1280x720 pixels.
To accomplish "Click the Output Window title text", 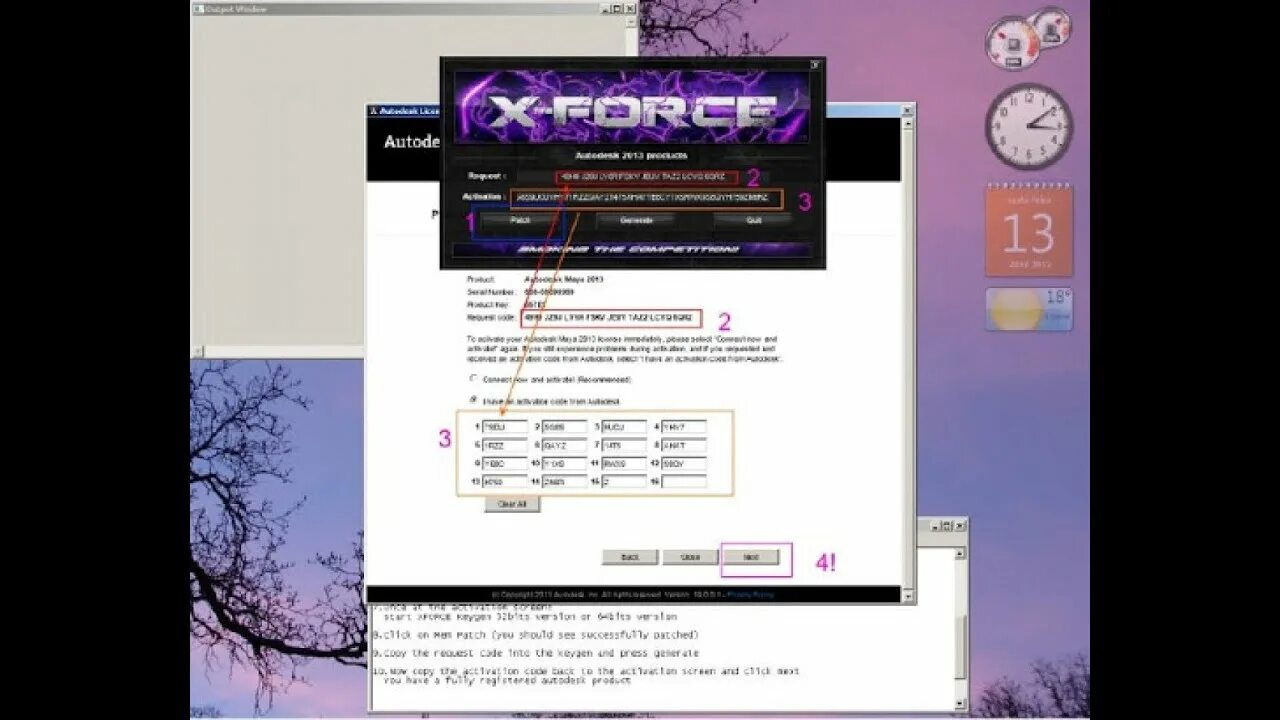I will click(x=234, y=9).
